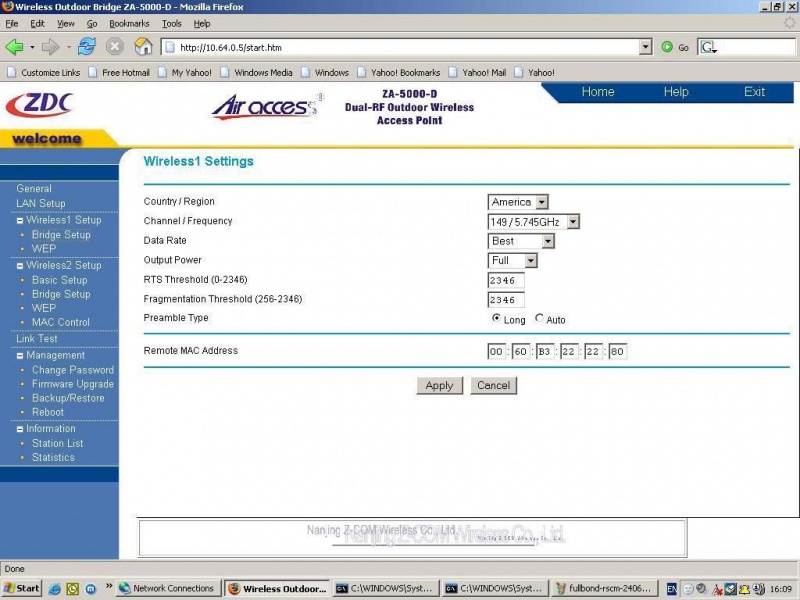Screen dimensions: 800x600
Task: Open the Tools menu
Action: 171,23
